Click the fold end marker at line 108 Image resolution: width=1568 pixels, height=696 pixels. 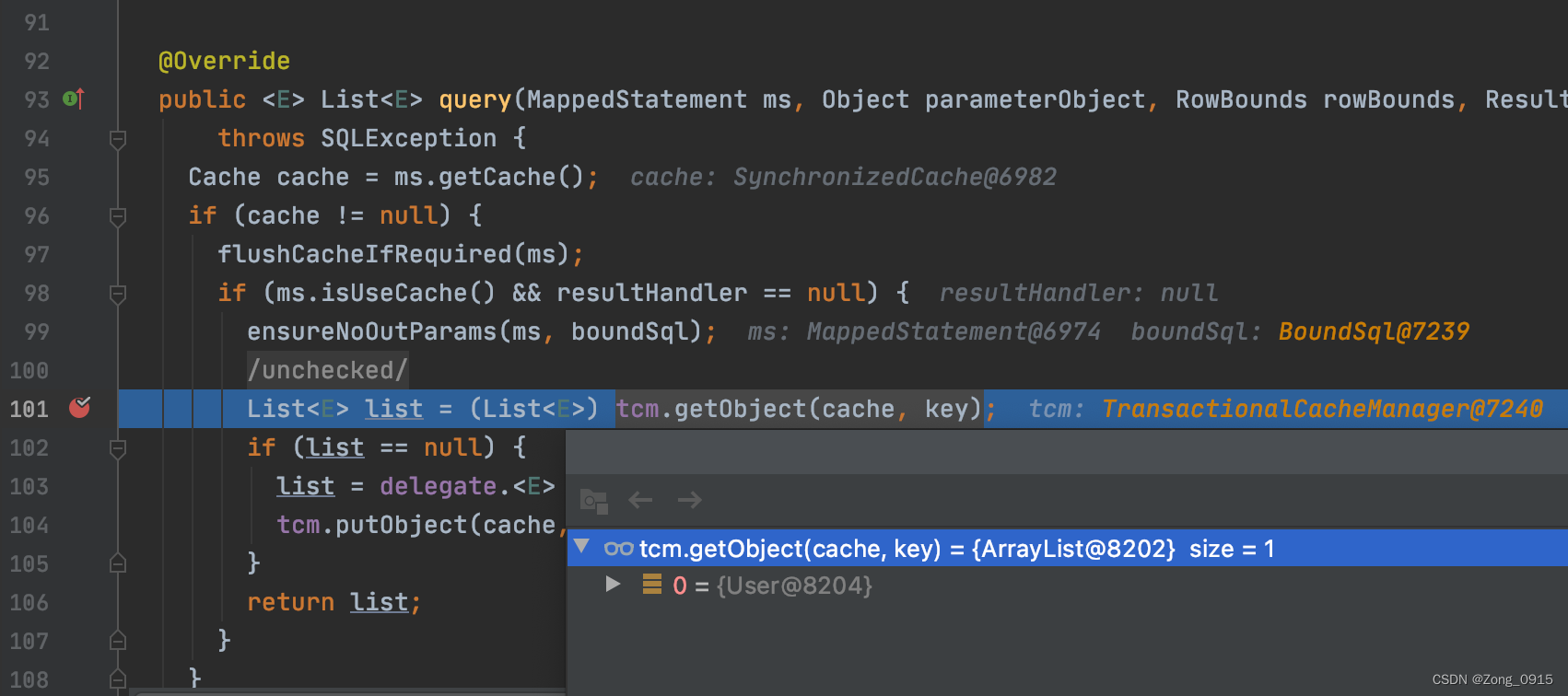click(118, 679)
